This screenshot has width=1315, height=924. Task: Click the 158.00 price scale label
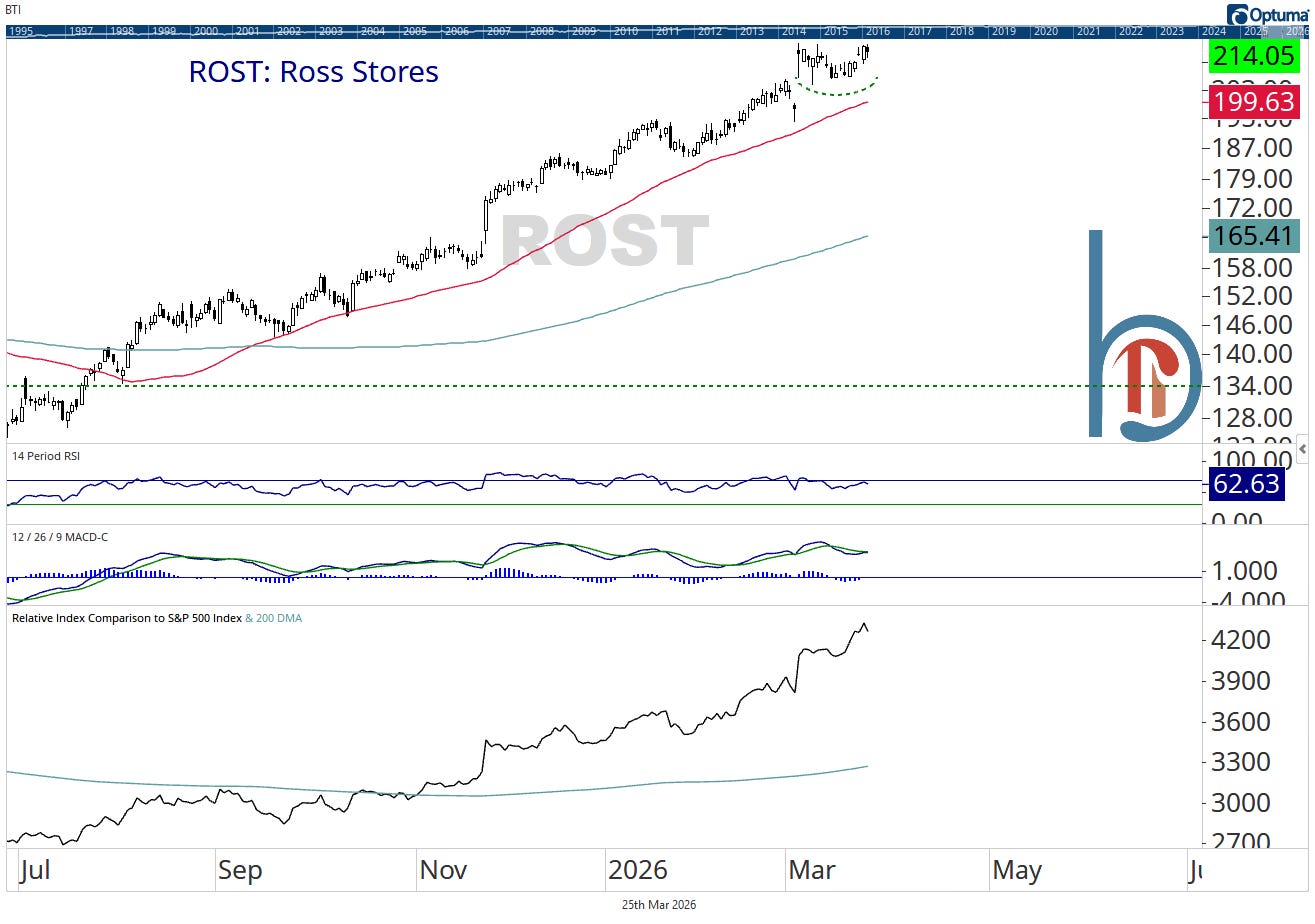1253,268
